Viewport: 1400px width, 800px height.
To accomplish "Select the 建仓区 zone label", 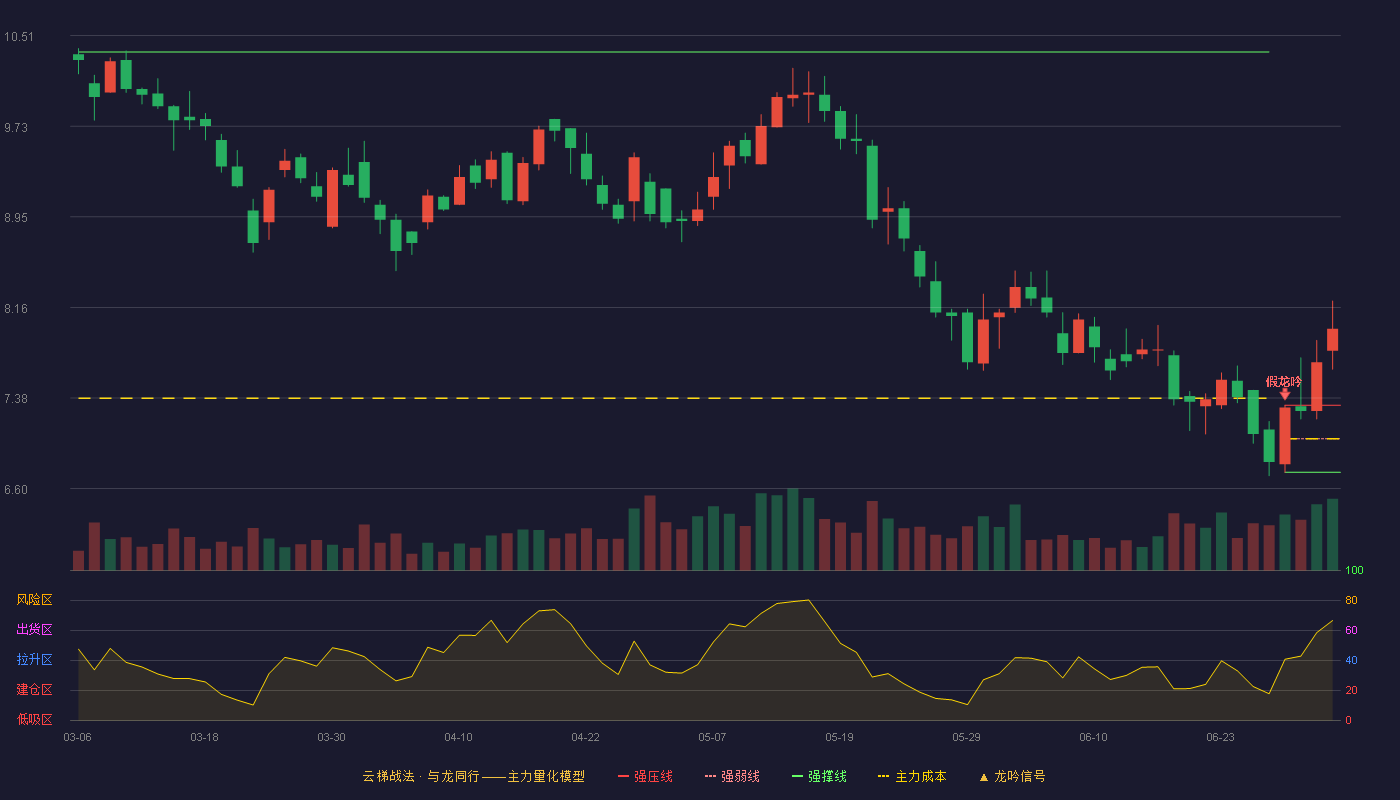I will (x=34, y=690).
